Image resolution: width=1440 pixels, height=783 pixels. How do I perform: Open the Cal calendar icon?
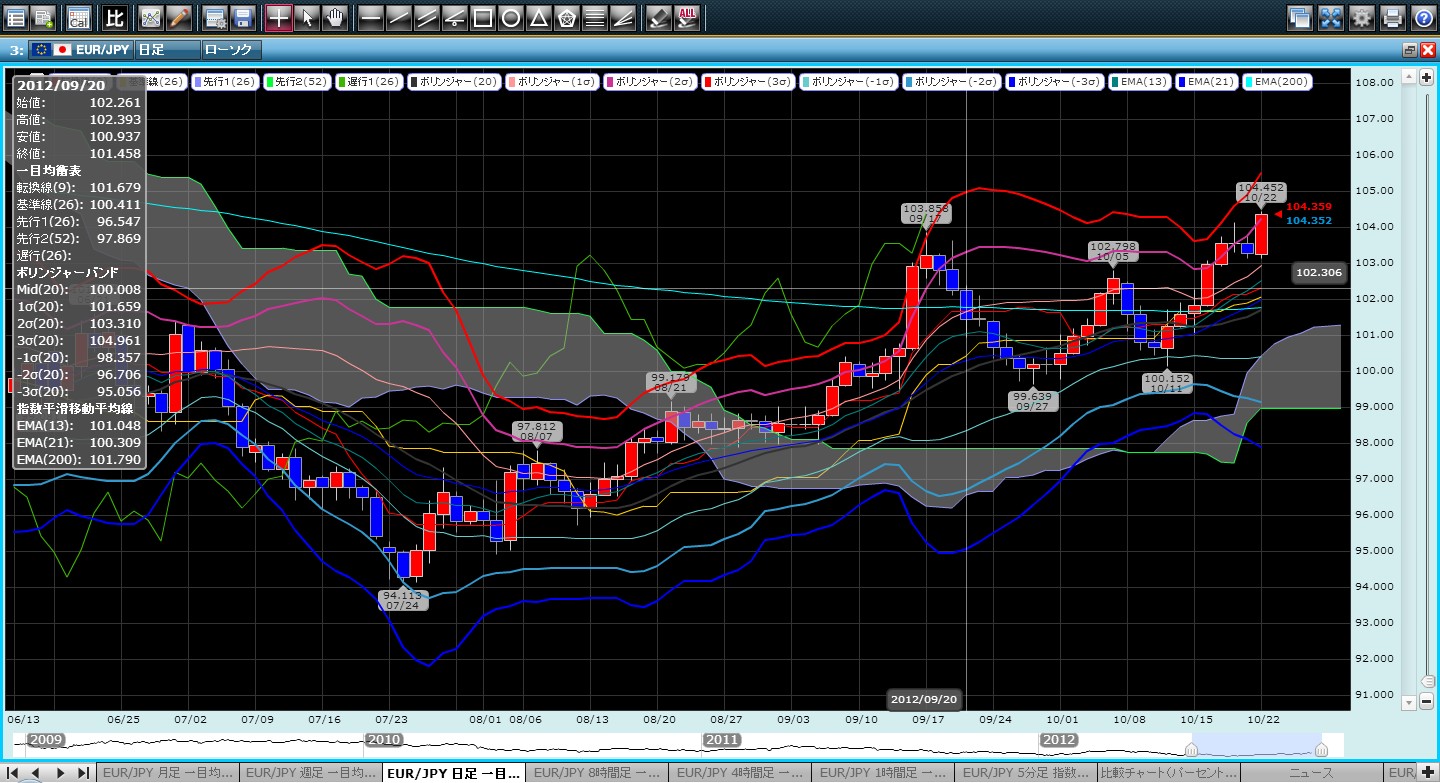[78, 17]
